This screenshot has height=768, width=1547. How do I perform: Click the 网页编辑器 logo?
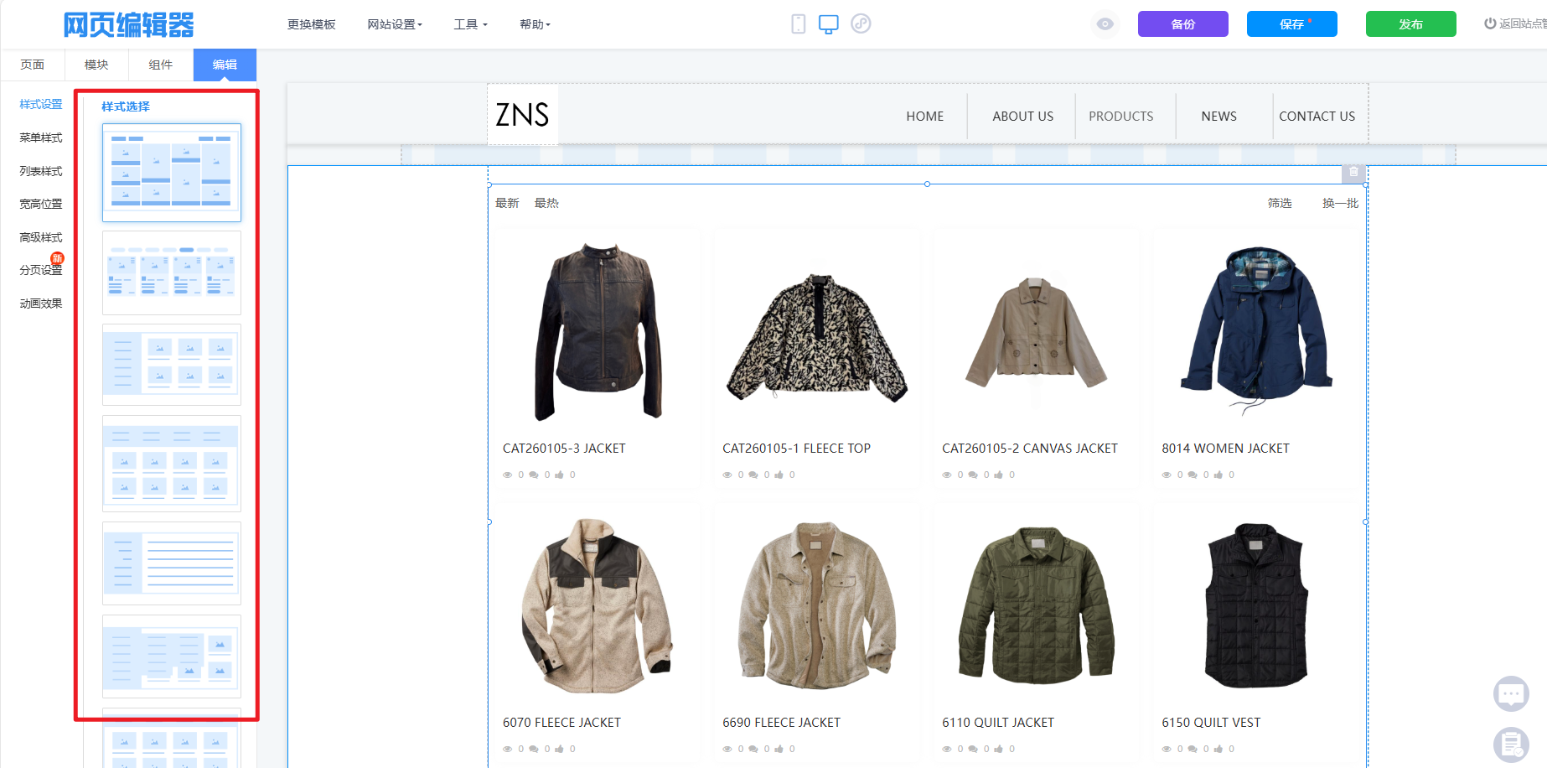pyautogui.click(x=129, y=25)
